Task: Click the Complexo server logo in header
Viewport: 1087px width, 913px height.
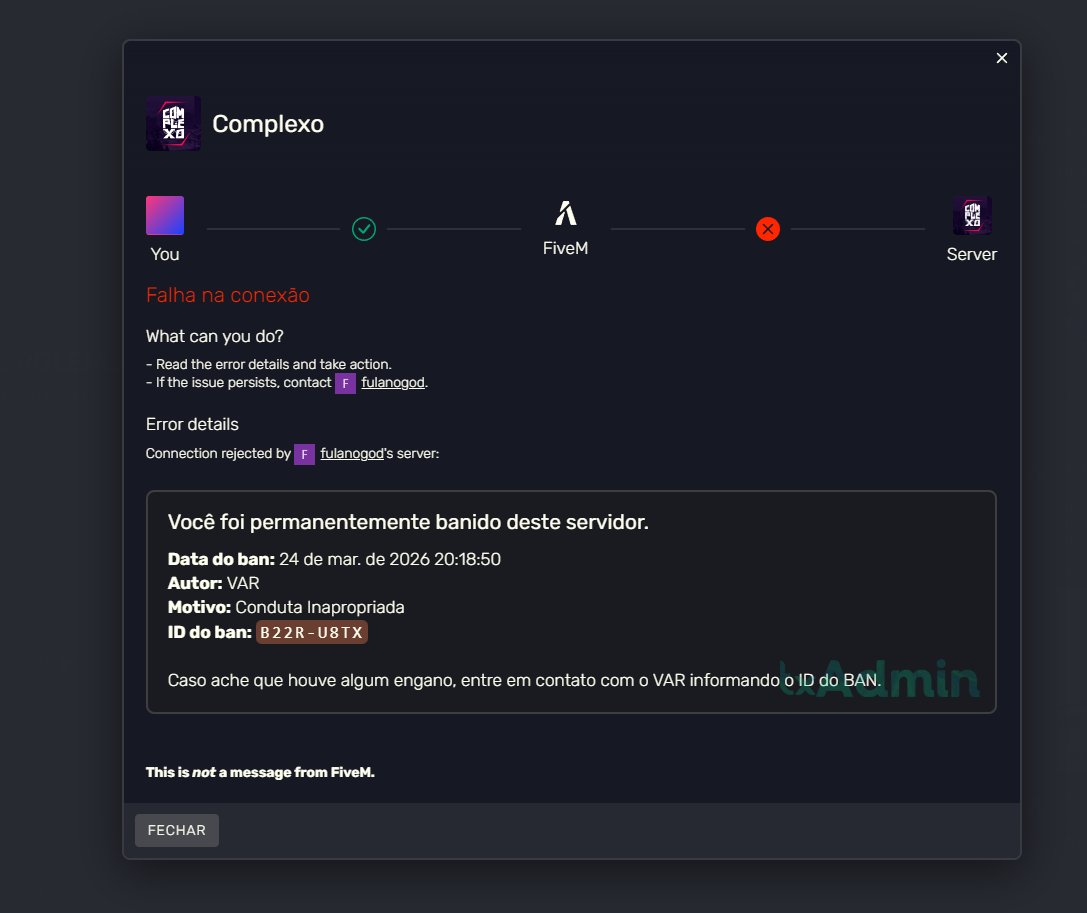Action: coord(173,123)
